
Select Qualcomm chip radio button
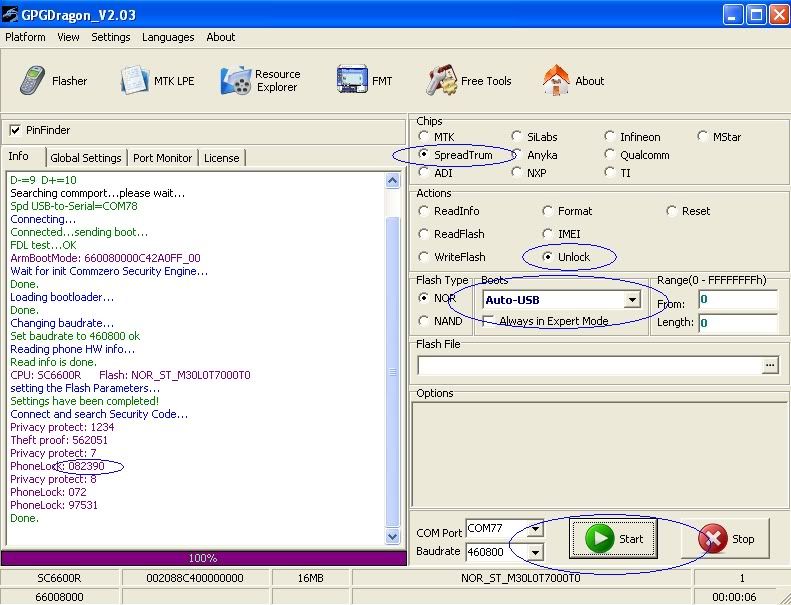609,154
